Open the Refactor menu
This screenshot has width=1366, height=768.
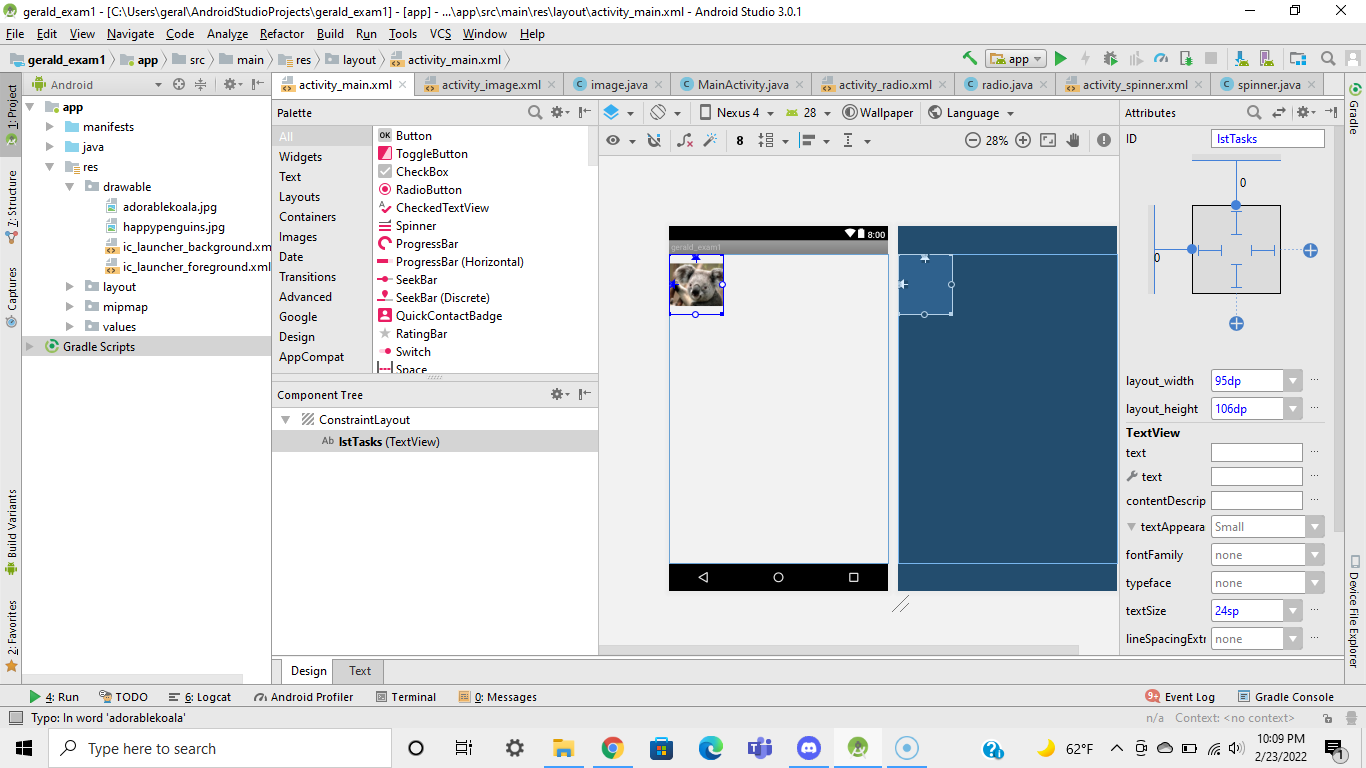(x=284, y=33)
